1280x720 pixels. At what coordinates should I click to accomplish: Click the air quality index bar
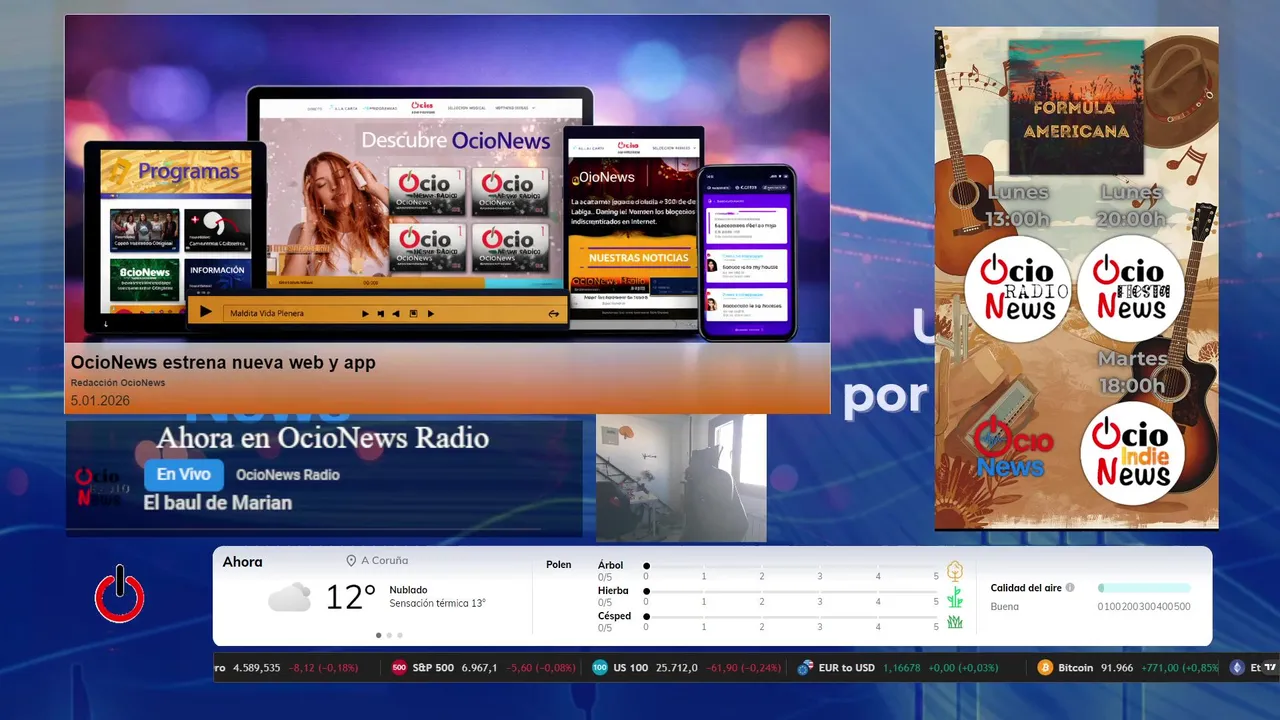(1145, 588)
